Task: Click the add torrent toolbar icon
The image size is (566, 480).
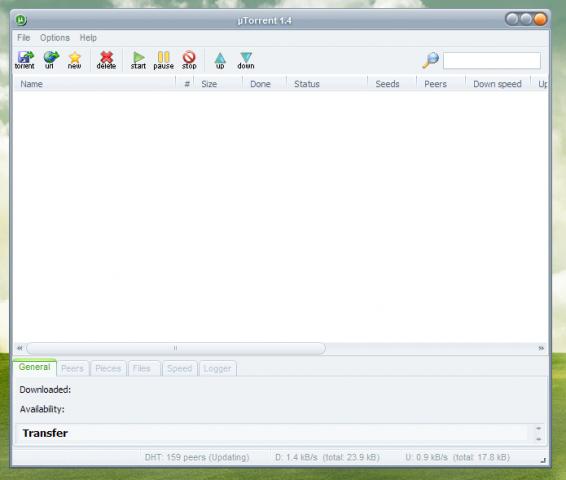Action: (x=25, y=60)
